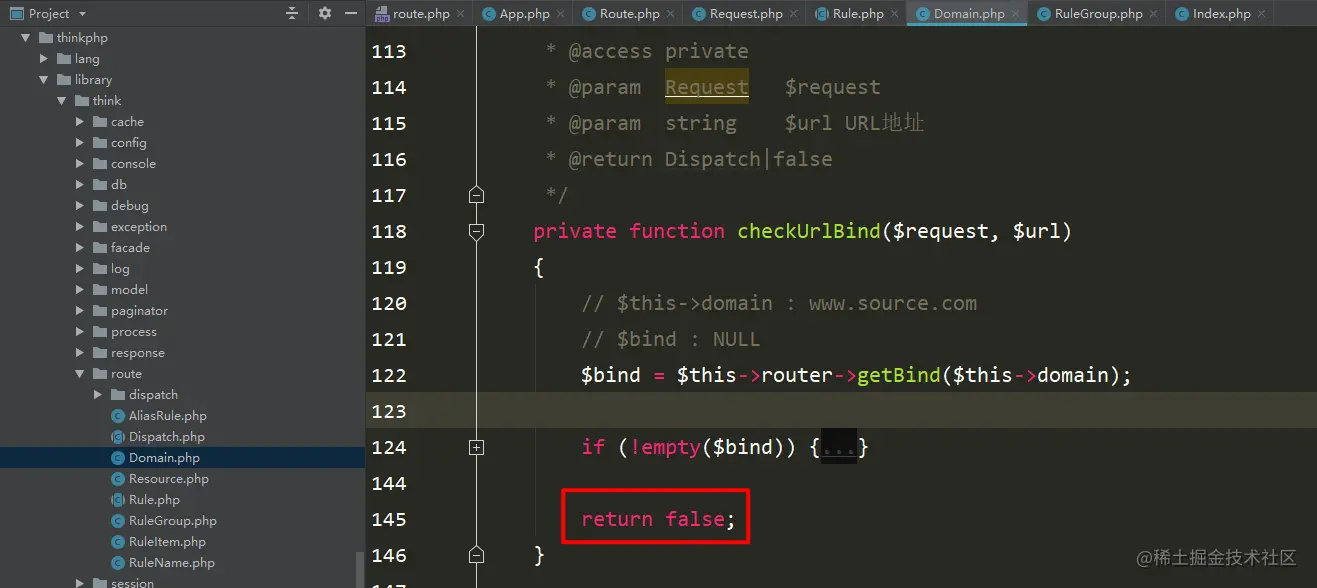Close the route.php tab

(460, 14)
